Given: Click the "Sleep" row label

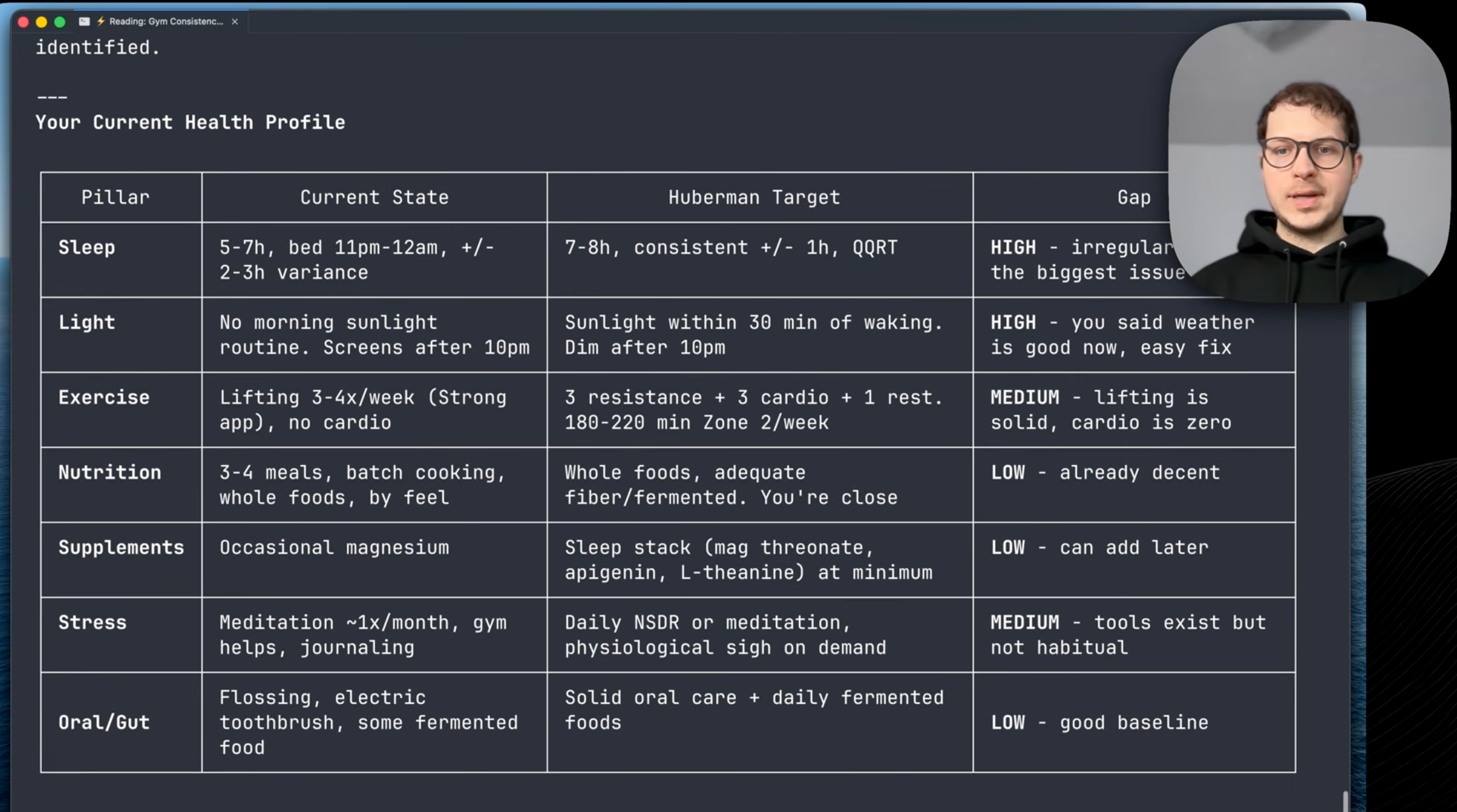Looking at the screenshot, I should coord(86,247).
